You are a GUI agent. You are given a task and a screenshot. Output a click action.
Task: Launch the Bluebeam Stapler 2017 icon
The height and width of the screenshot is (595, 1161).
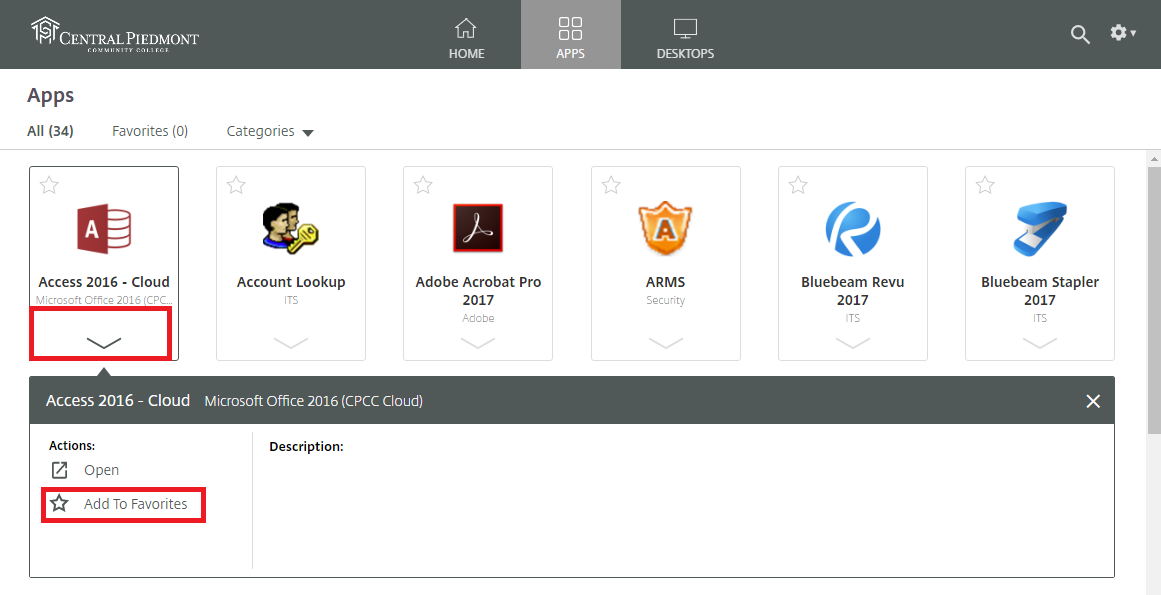pos(1040,229)
